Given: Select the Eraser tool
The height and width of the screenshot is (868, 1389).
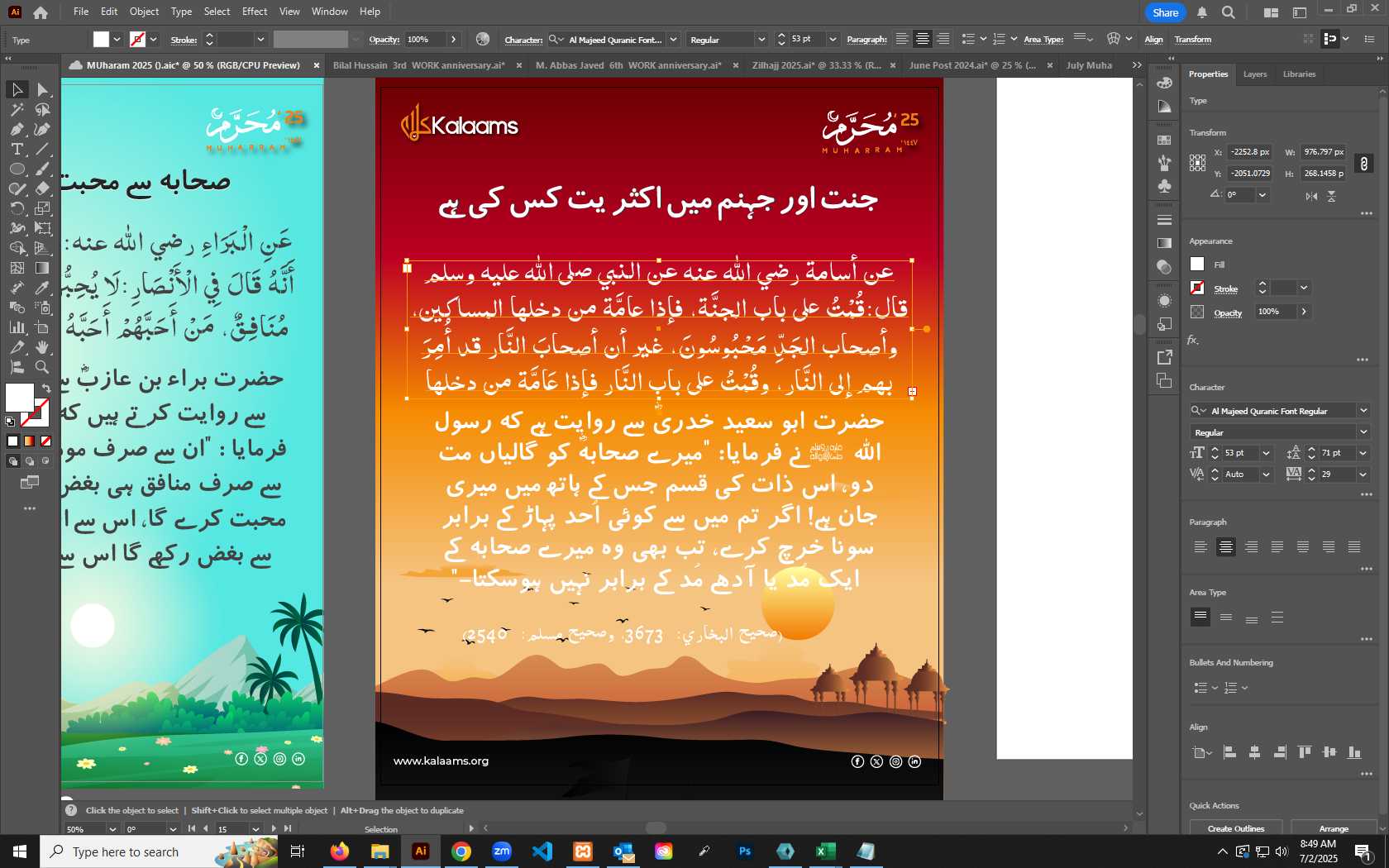Looking at the screenshot, I should tap(43, 188).
